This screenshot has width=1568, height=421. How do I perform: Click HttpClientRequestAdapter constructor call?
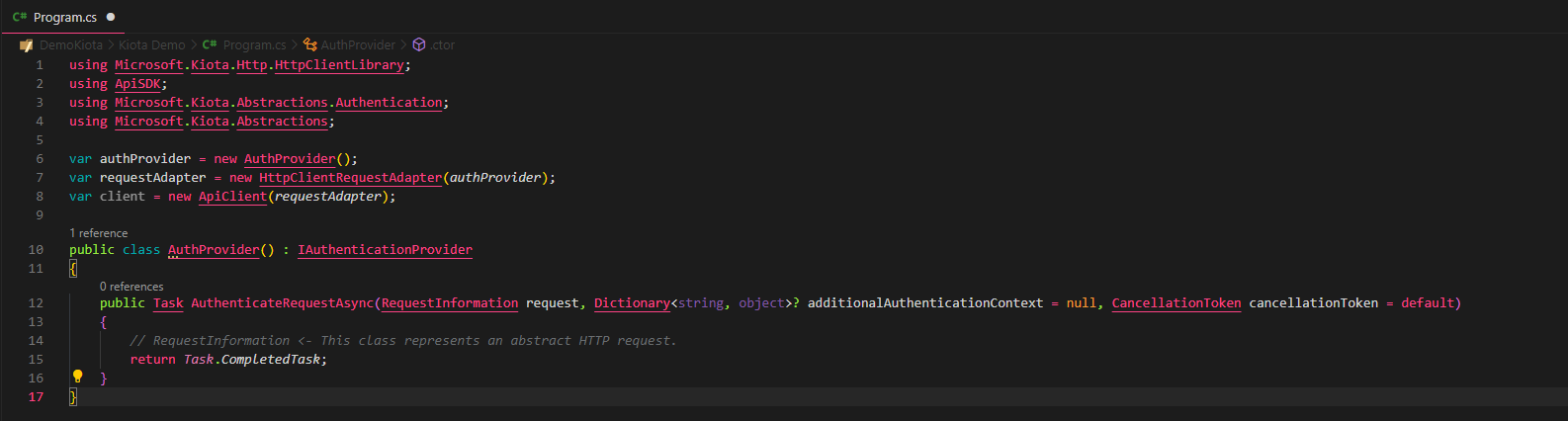click(x=350, y=177)
